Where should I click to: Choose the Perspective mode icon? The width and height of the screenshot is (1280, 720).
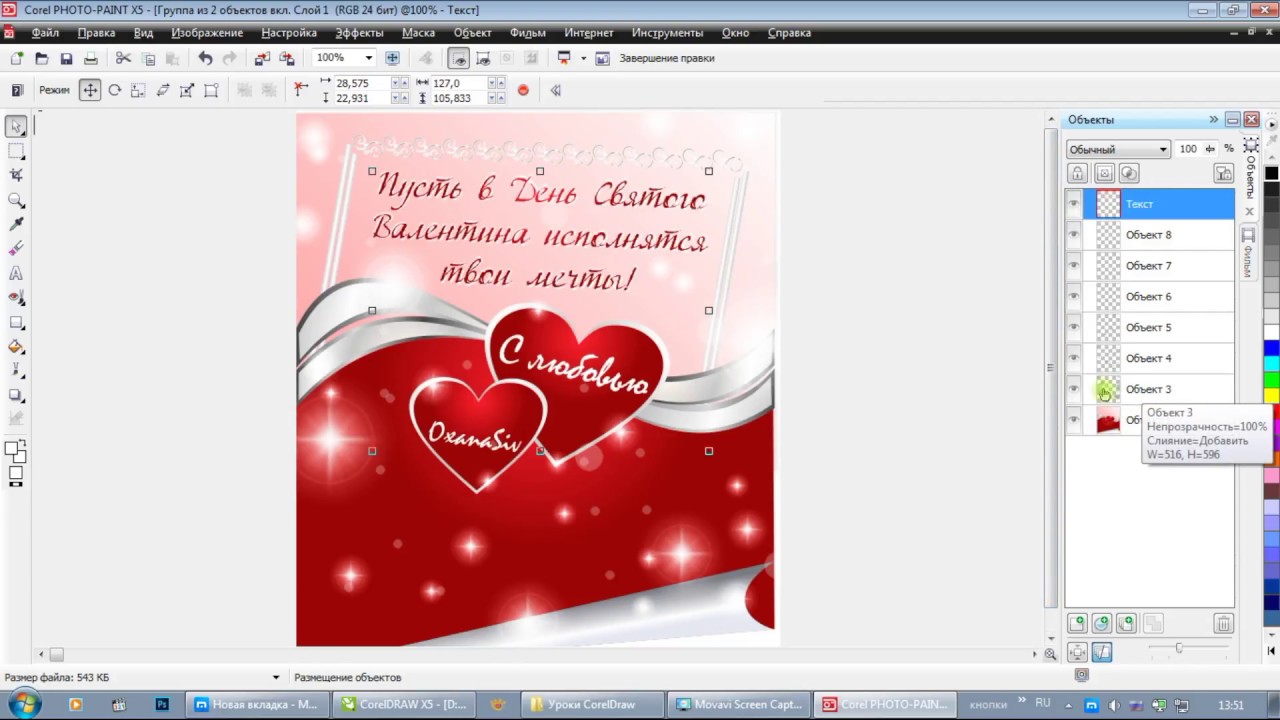211,90
